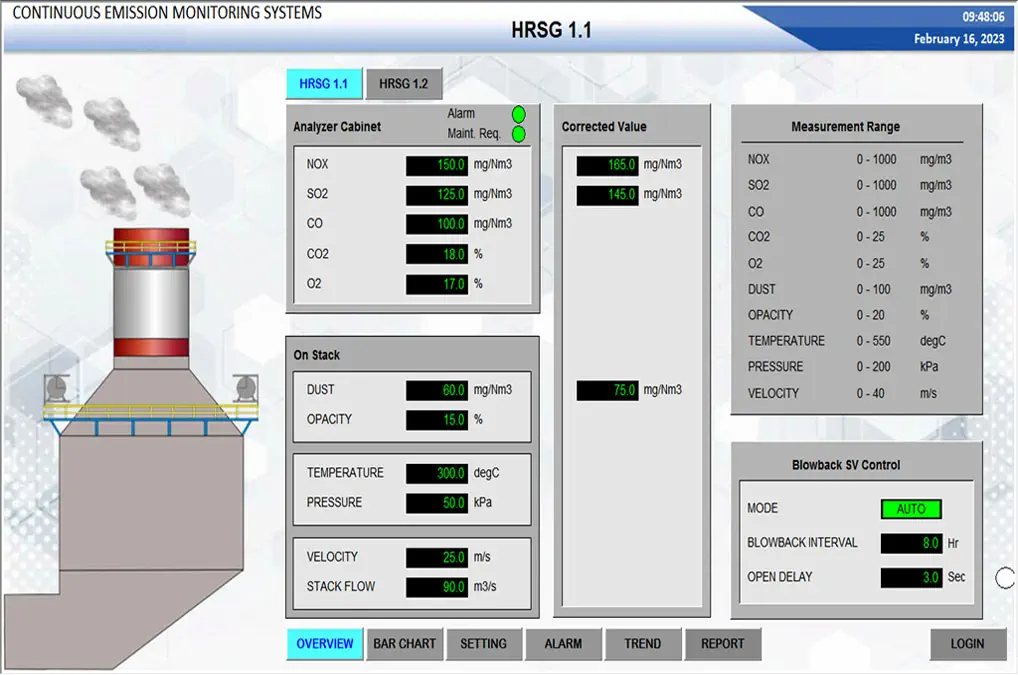Image resolution: width=1018 pixels, height=675 pixels.
Task: Go to the ALARM page
Action: (563, 644)
